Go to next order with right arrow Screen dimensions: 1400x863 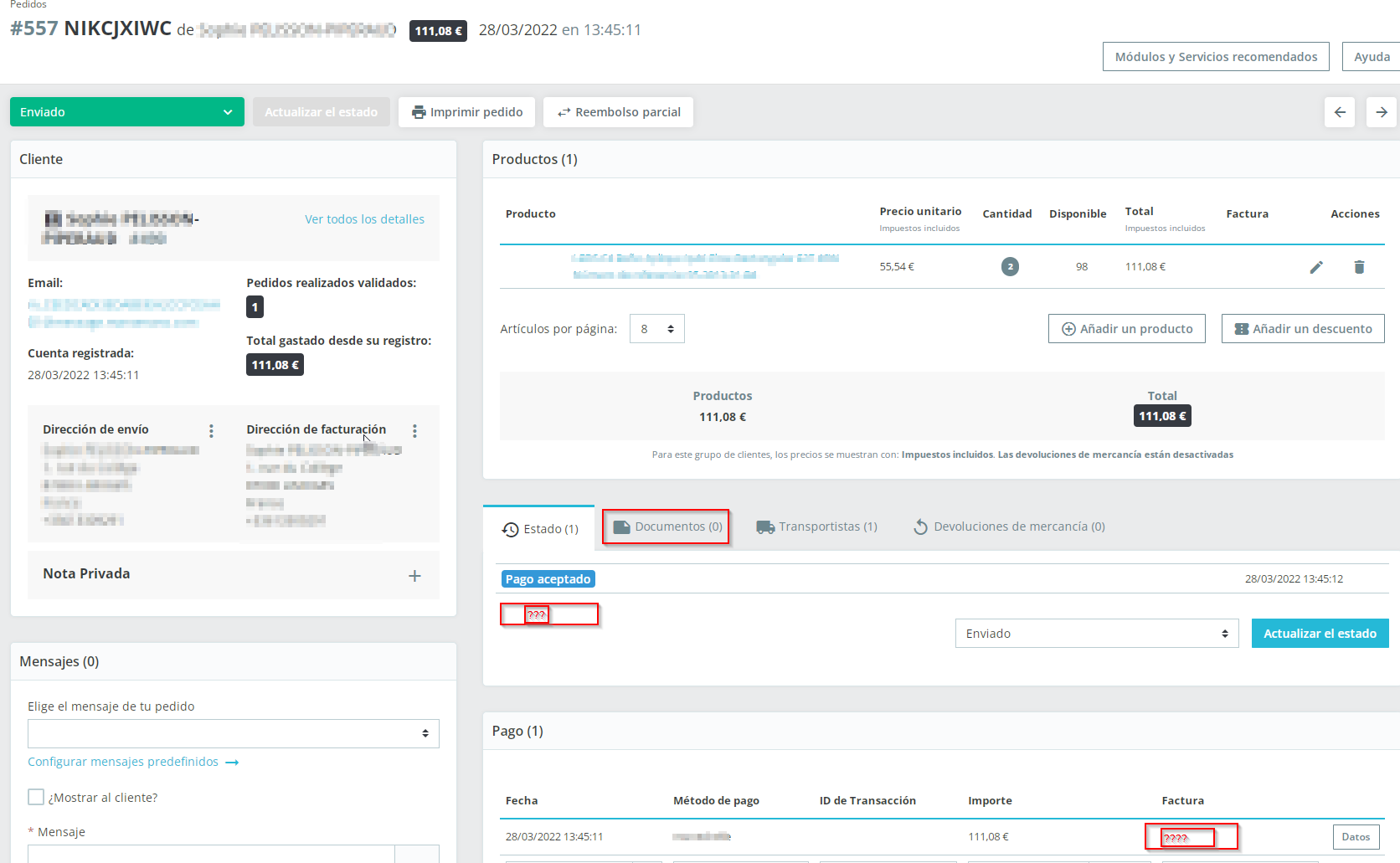click(x=1382, y=112)
